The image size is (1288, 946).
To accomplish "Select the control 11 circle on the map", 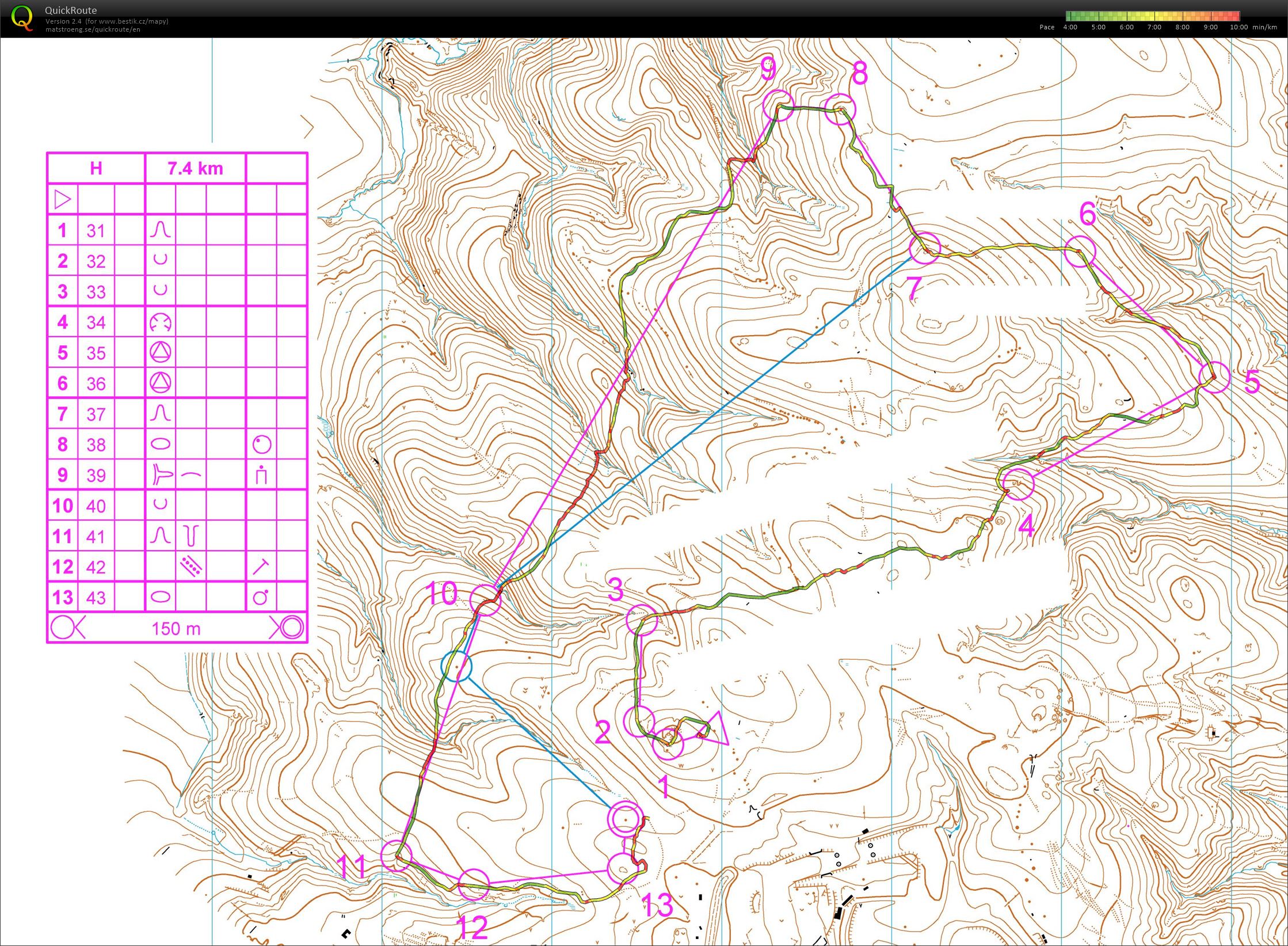I will [397, 856].
